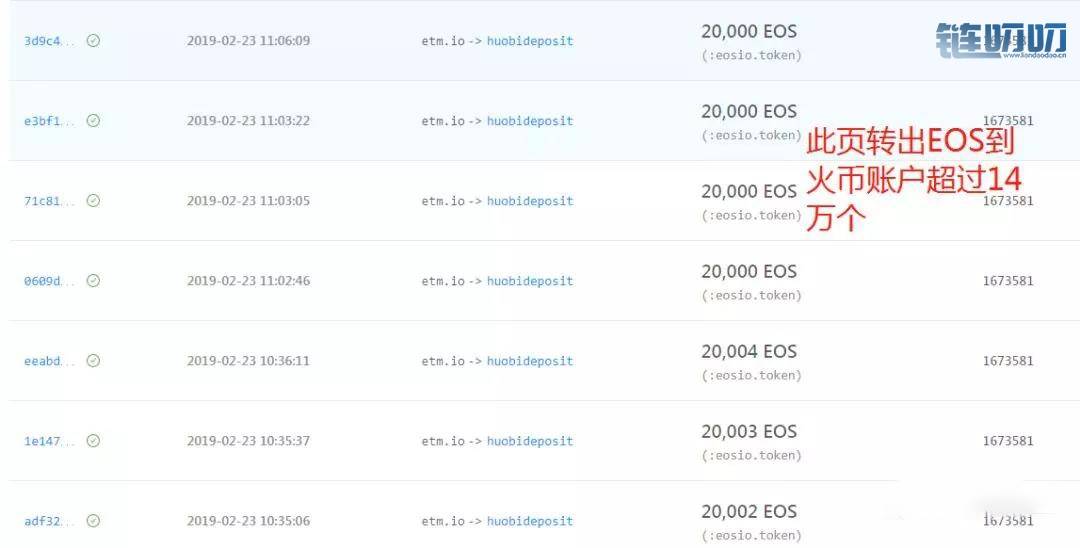This screenshot has width=1080, height=548.
Task: Click confirmed checkmark icon beside e3bf1
Action: point(93,120)
